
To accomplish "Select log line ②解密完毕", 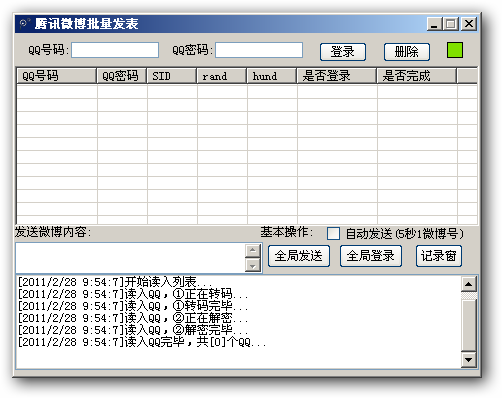I will pos(133,330).
